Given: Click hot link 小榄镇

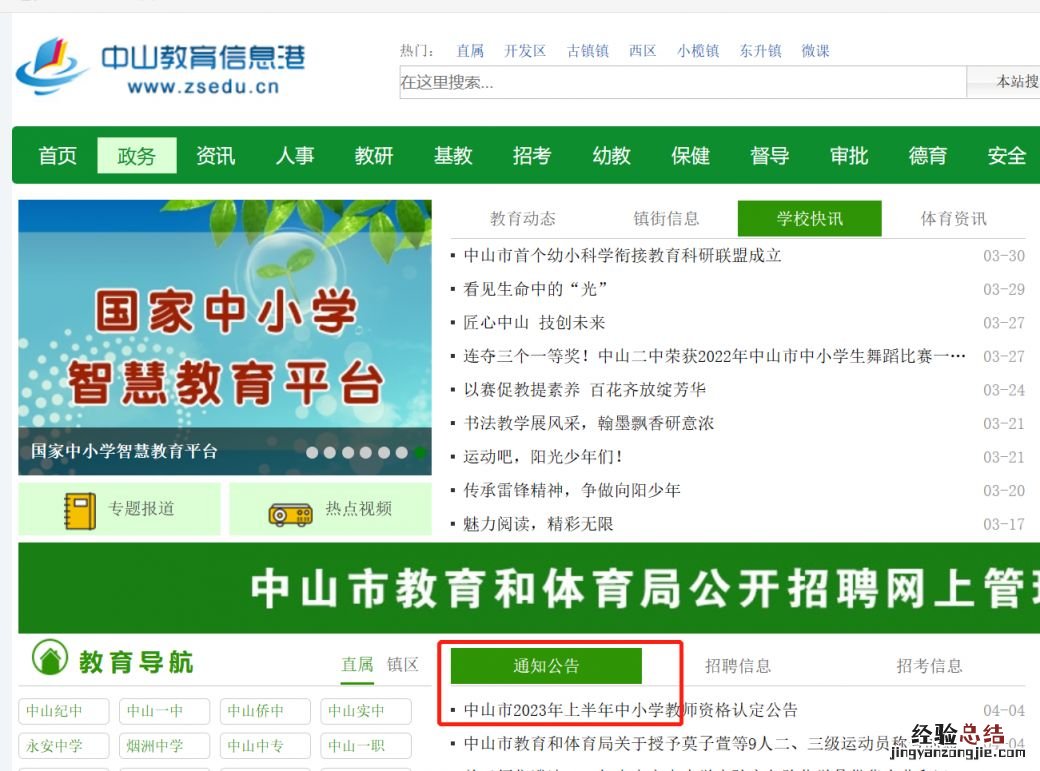Looking at the screenshot, I should [x=698, y=51].
